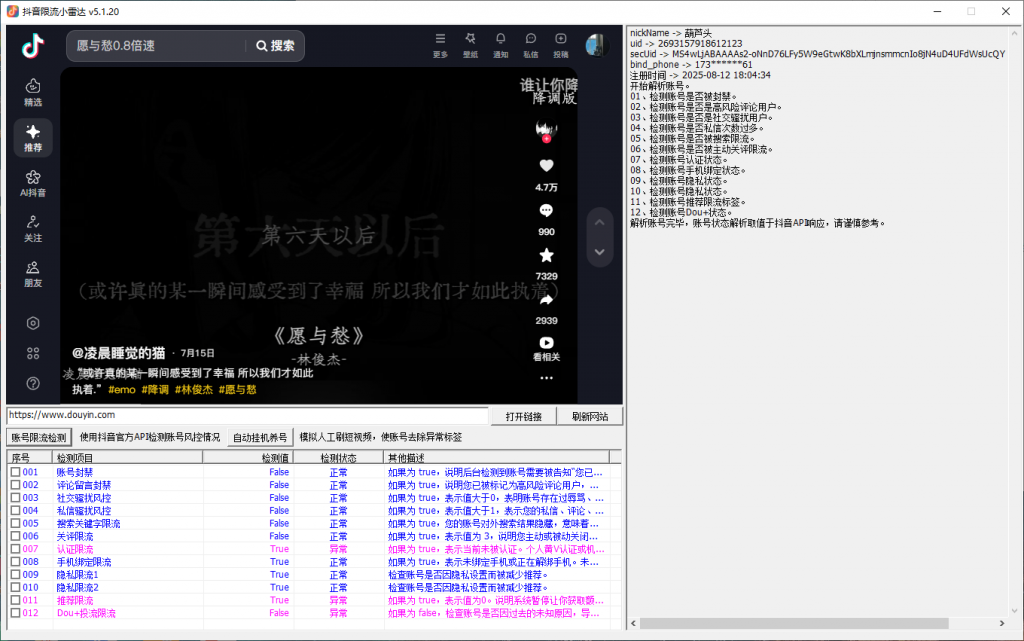Click the 看相关 related videos icon
The image size is (1024, 641).
coord(547,348)
